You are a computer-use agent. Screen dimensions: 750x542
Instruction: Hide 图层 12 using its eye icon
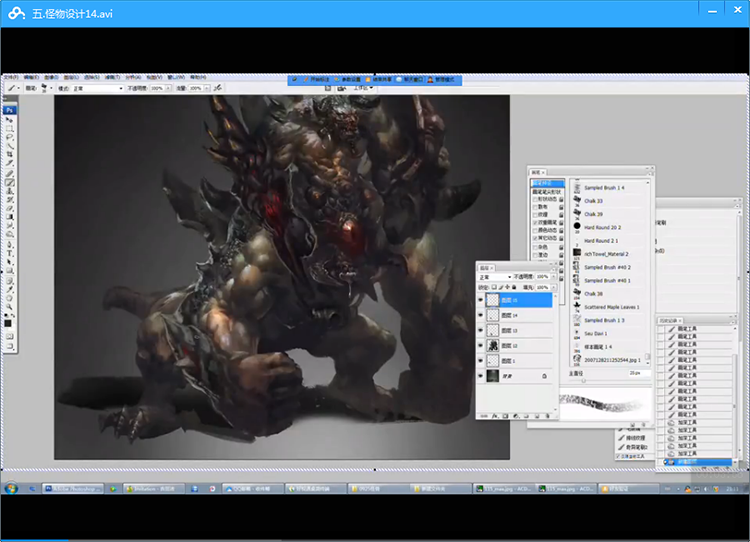(x=481, y=345)
